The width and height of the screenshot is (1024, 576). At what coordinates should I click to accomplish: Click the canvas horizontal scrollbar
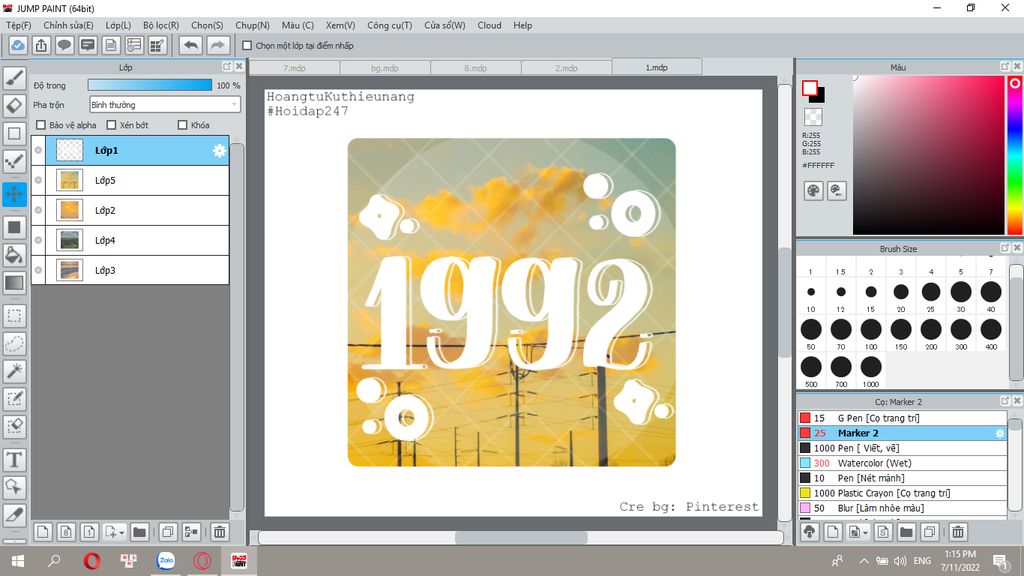520,537
